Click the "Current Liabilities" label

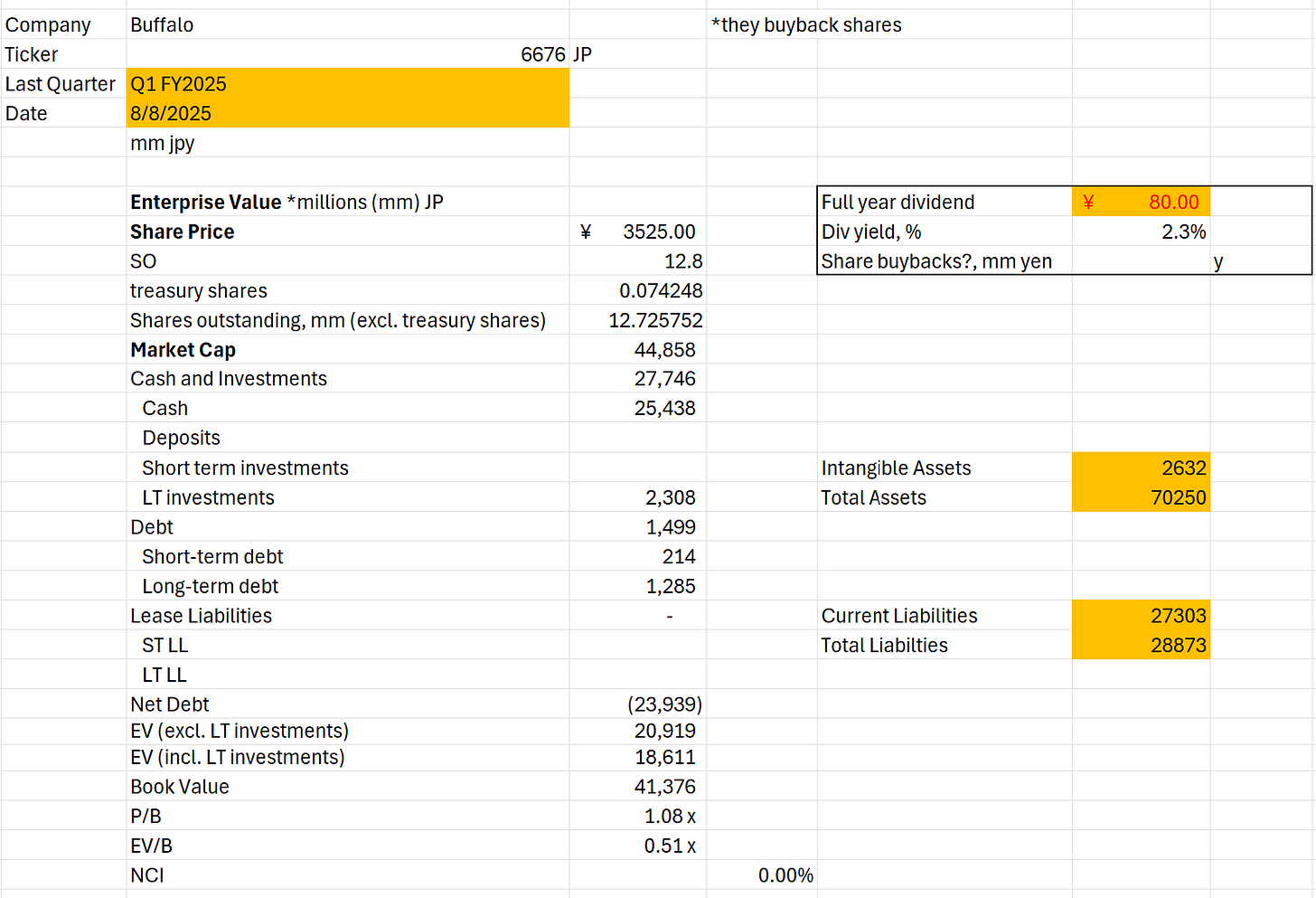[899, 616]
